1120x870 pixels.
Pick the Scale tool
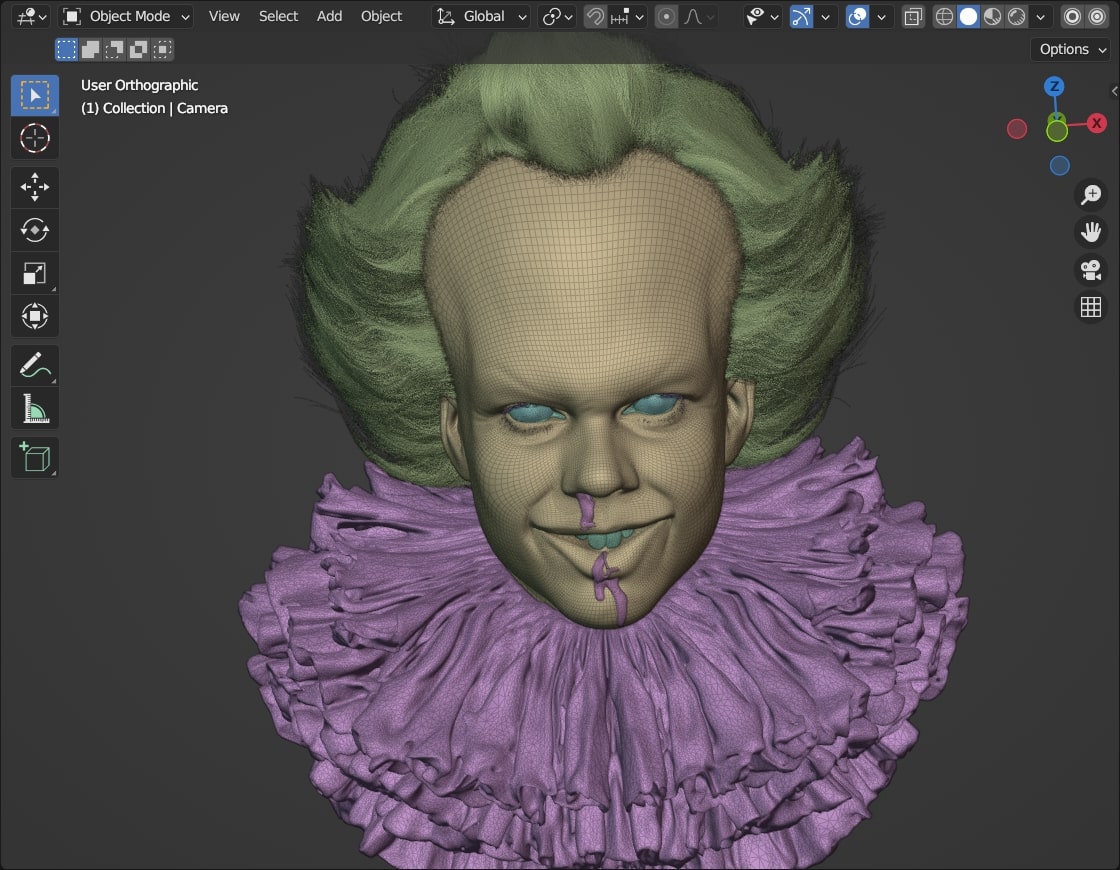point(35,273)
